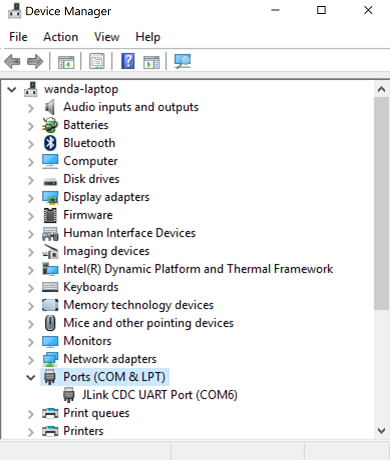Click the Network adapters icon
The height and width of the screenshot is (460, 390).
pos(50,359)
